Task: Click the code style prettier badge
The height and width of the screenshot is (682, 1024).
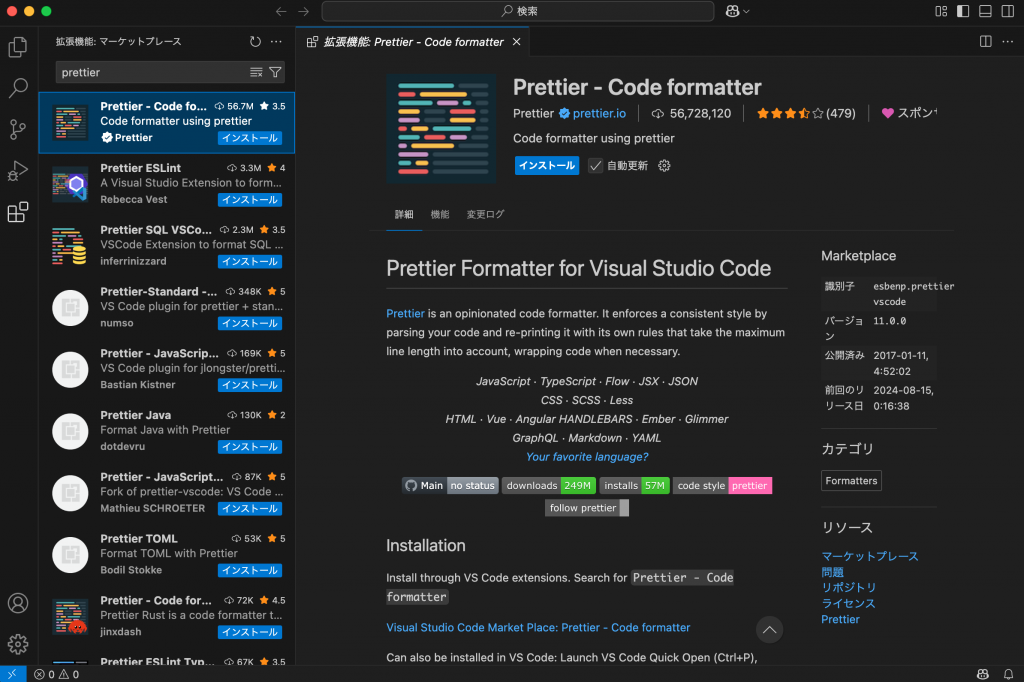Action: click(x=722, y=485)
